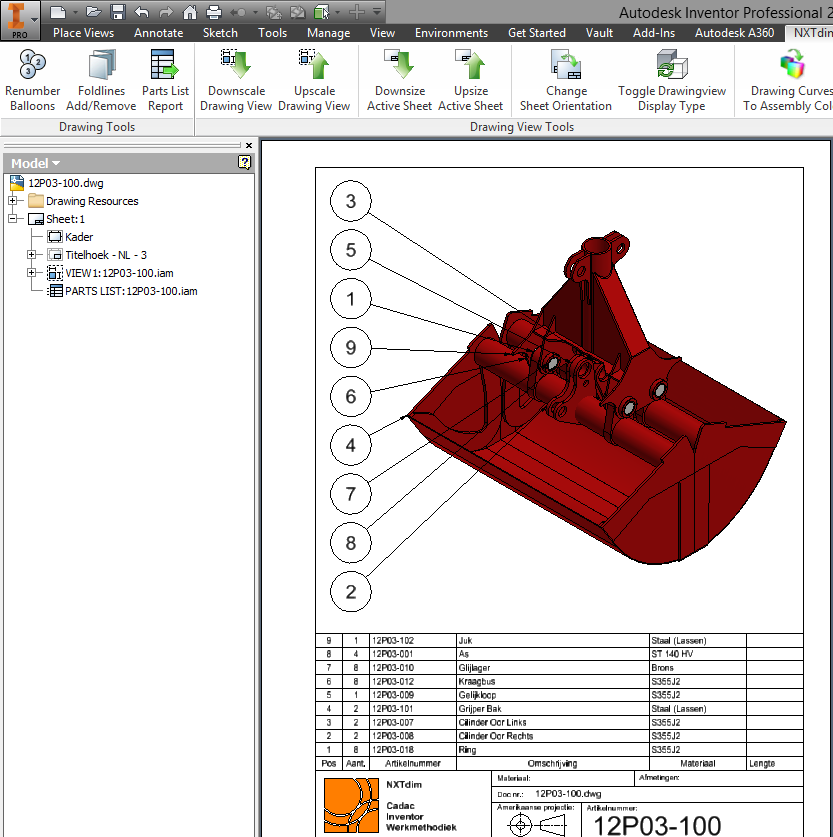The height and width of the screenshot is (837, 833).
Task: Select PARTS LIST:12P03-100.iam in the browser
Action: click(x=130, y=291)
